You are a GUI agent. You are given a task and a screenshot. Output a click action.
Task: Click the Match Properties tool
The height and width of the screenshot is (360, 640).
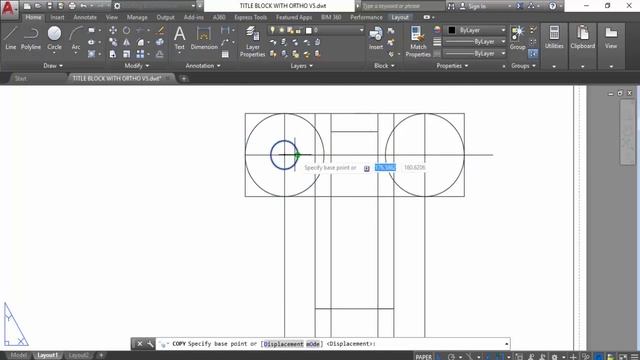(x=418, y=41)
